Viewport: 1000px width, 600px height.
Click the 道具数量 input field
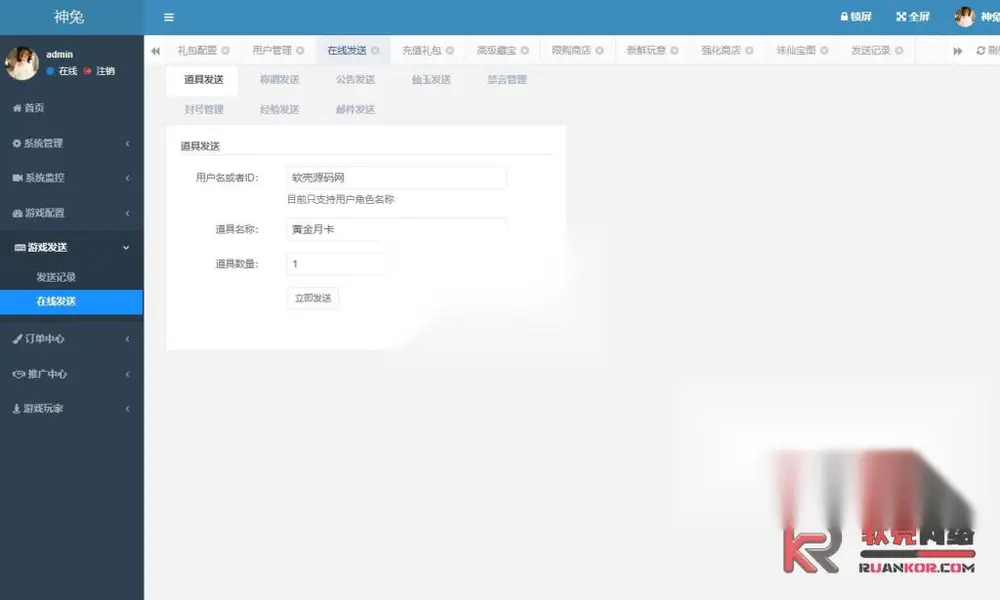335,264
